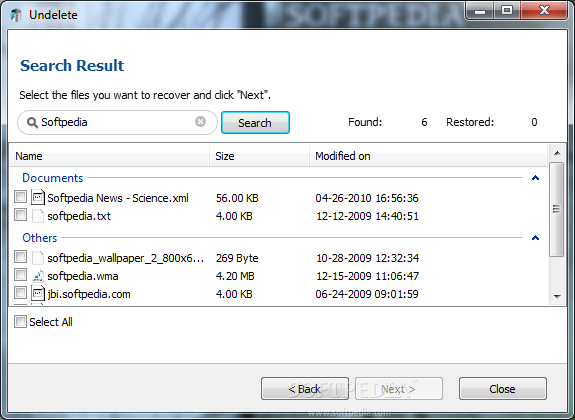Sort by the Name column header

pos(109,156)
